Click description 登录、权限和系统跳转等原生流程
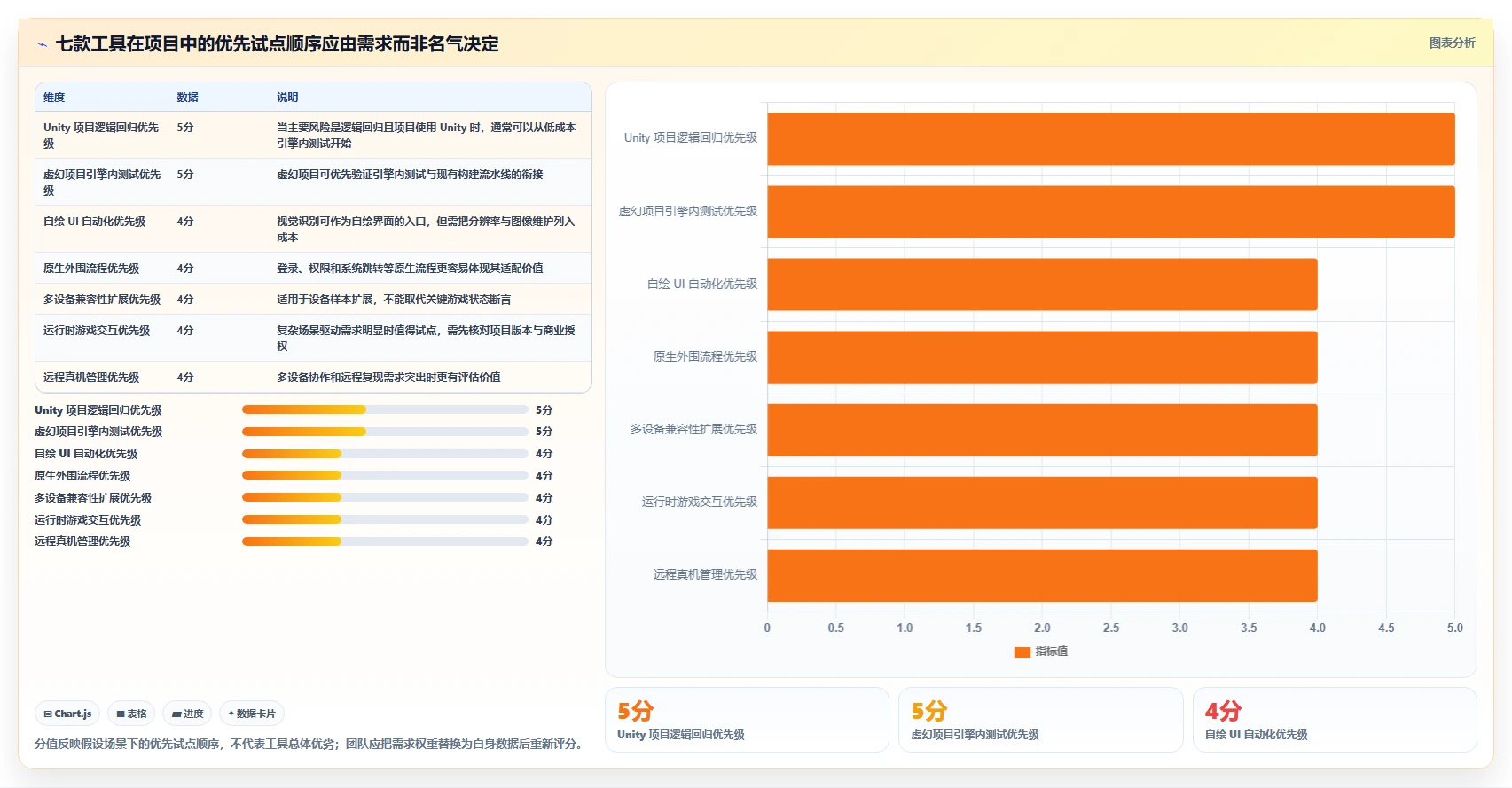Viewport: 1512px width, 788px height. click(x=410, y=269)
